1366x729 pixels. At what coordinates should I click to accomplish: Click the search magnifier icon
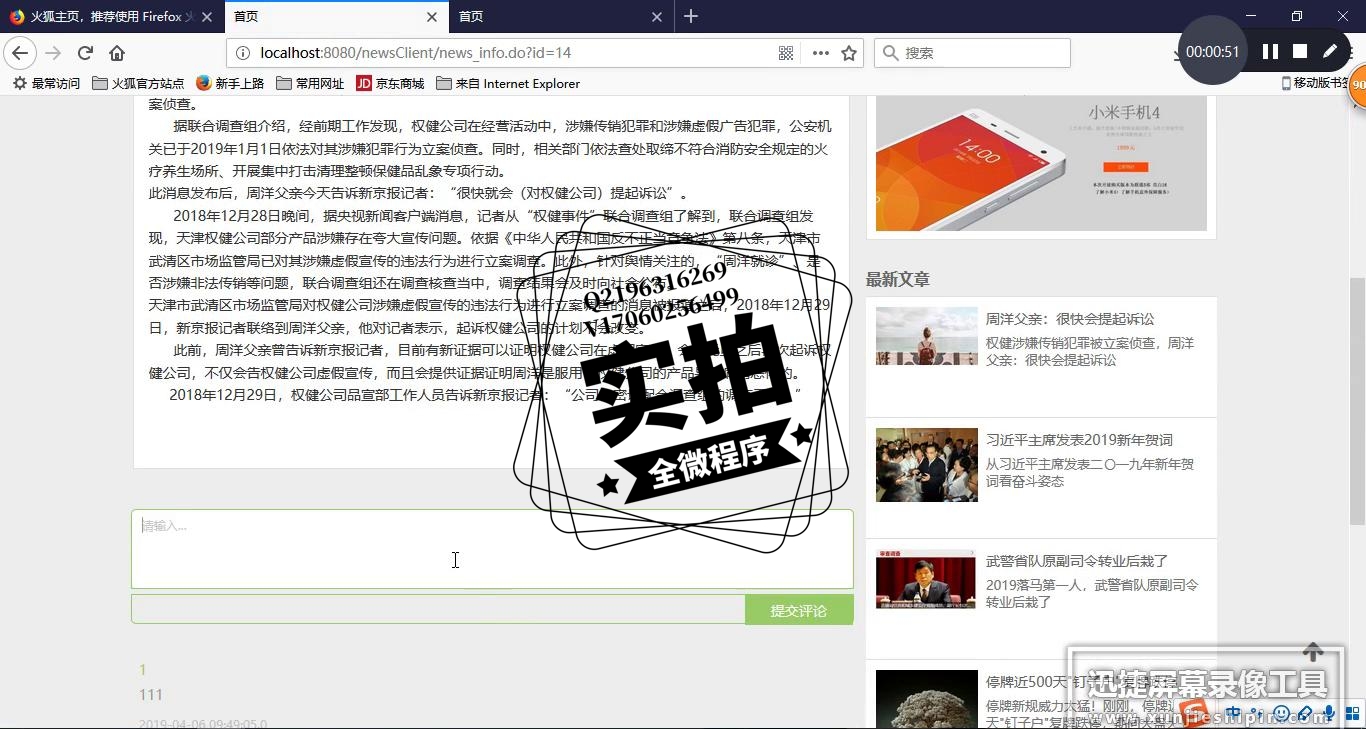pyautogui.click(x=890, y=53)
